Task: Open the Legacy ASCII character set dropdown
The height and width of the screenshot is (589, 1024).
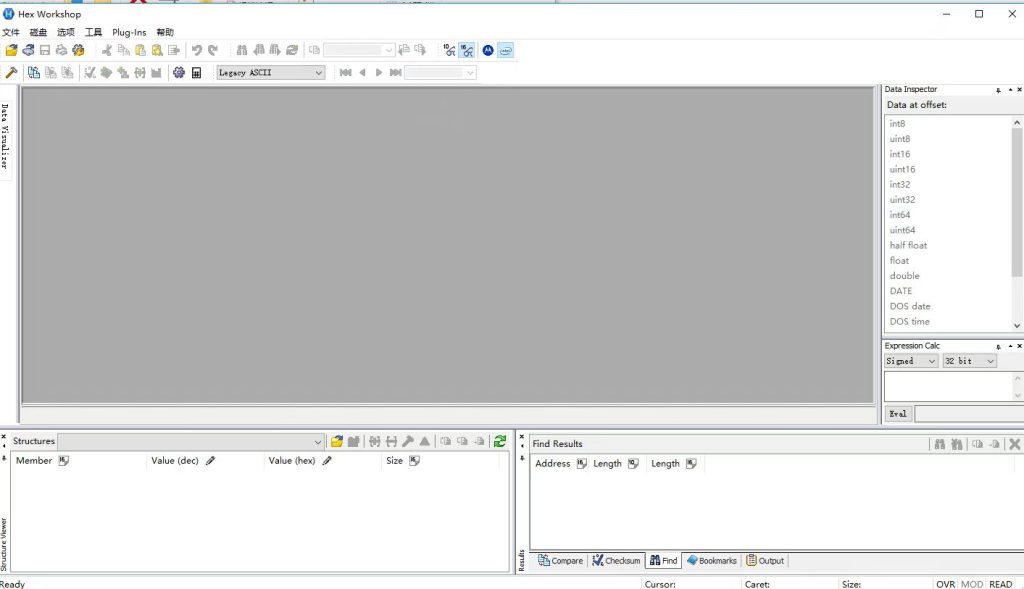Action: click(271, 73)
